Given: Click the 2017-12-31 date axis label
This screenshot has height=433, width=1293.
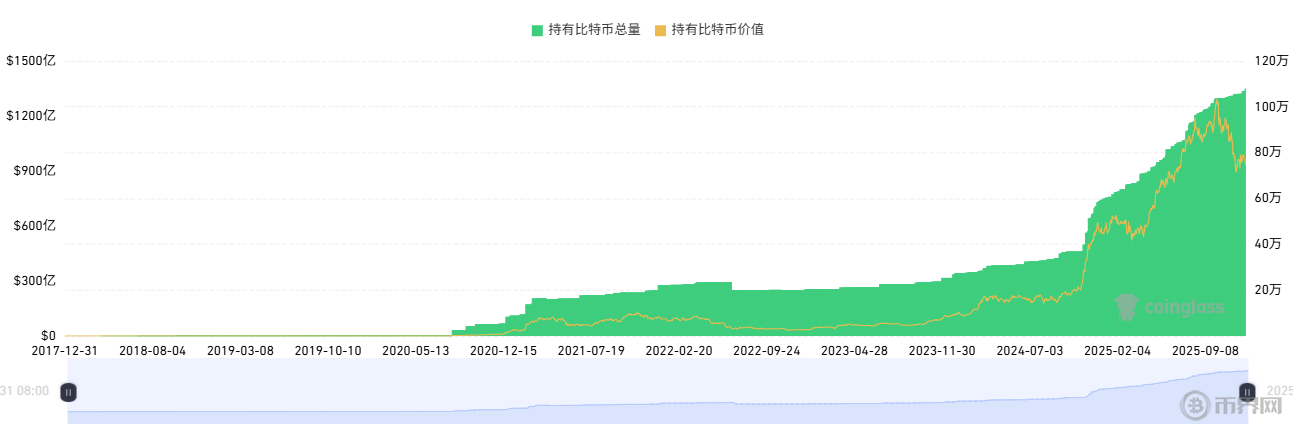Looking at the screenshot, I should (65, 351).
